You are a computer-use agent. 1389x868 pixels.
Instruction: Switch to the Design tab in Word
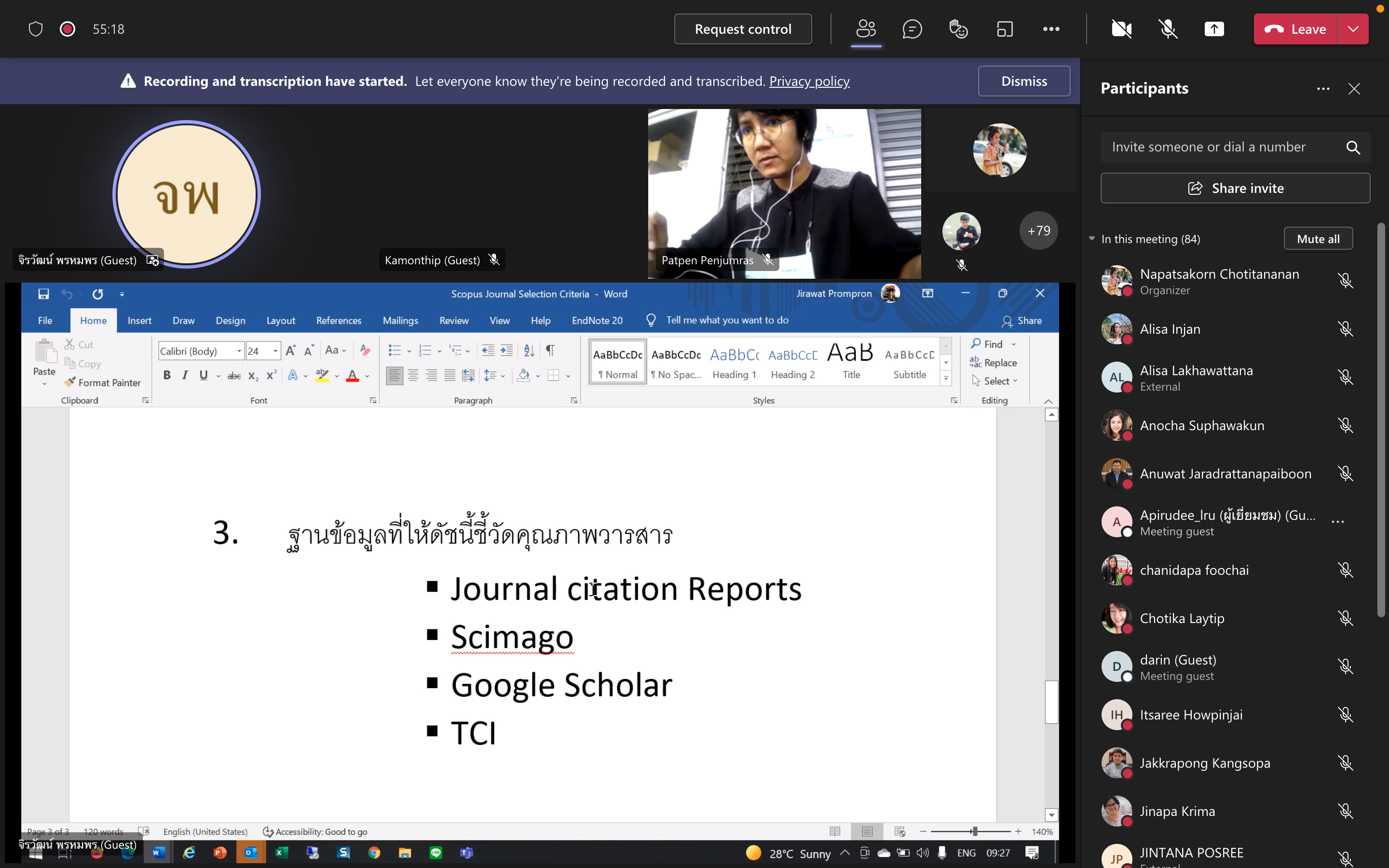coord(230,320)
